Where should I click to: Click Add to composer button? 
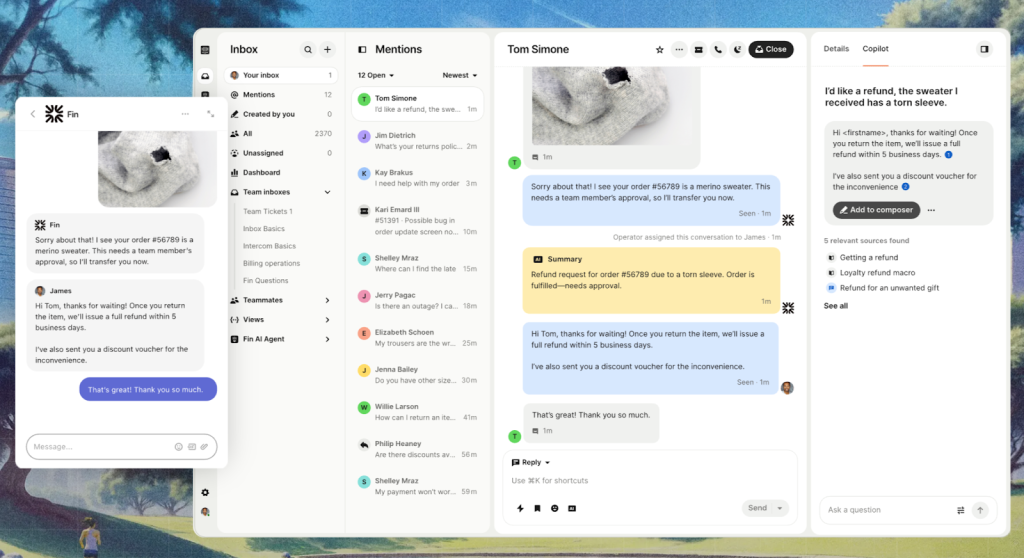(876, 210)
